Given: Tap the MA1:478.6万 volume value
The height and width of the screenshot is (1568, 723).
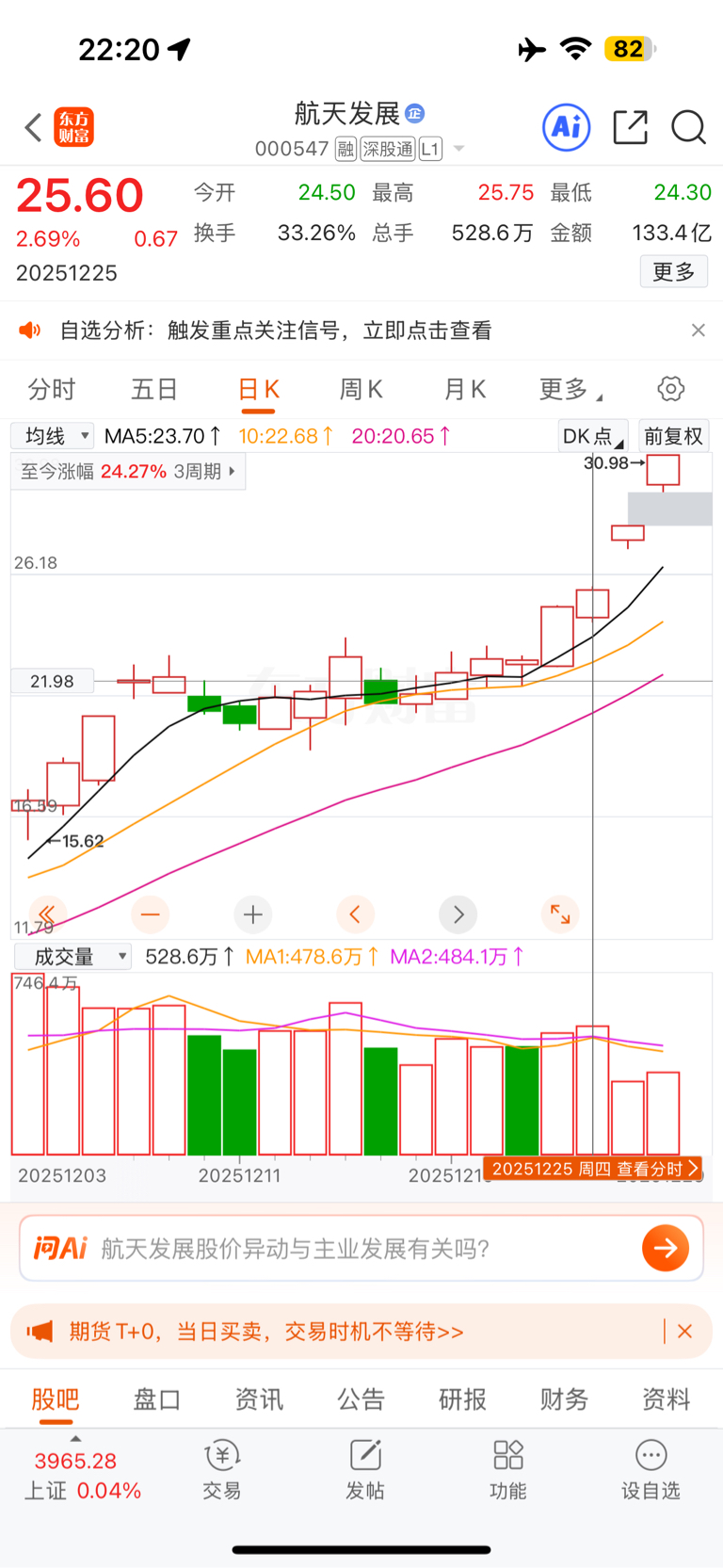Looking at the screenshot, I should click(312, 957).
